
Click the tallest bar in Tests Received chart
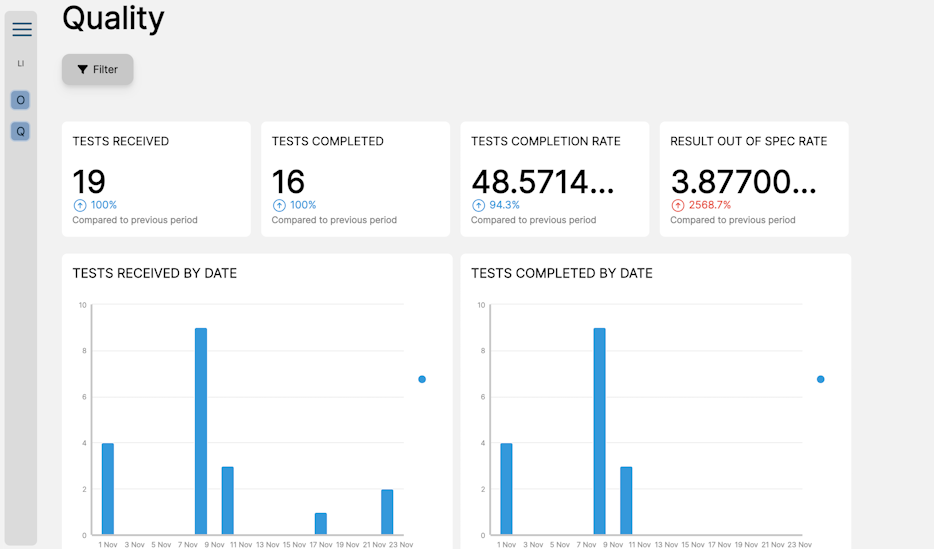point(201,431)
